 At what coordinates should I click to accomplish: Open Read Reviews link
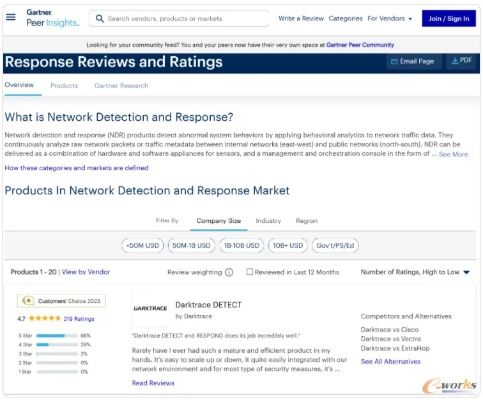[153, 383]
